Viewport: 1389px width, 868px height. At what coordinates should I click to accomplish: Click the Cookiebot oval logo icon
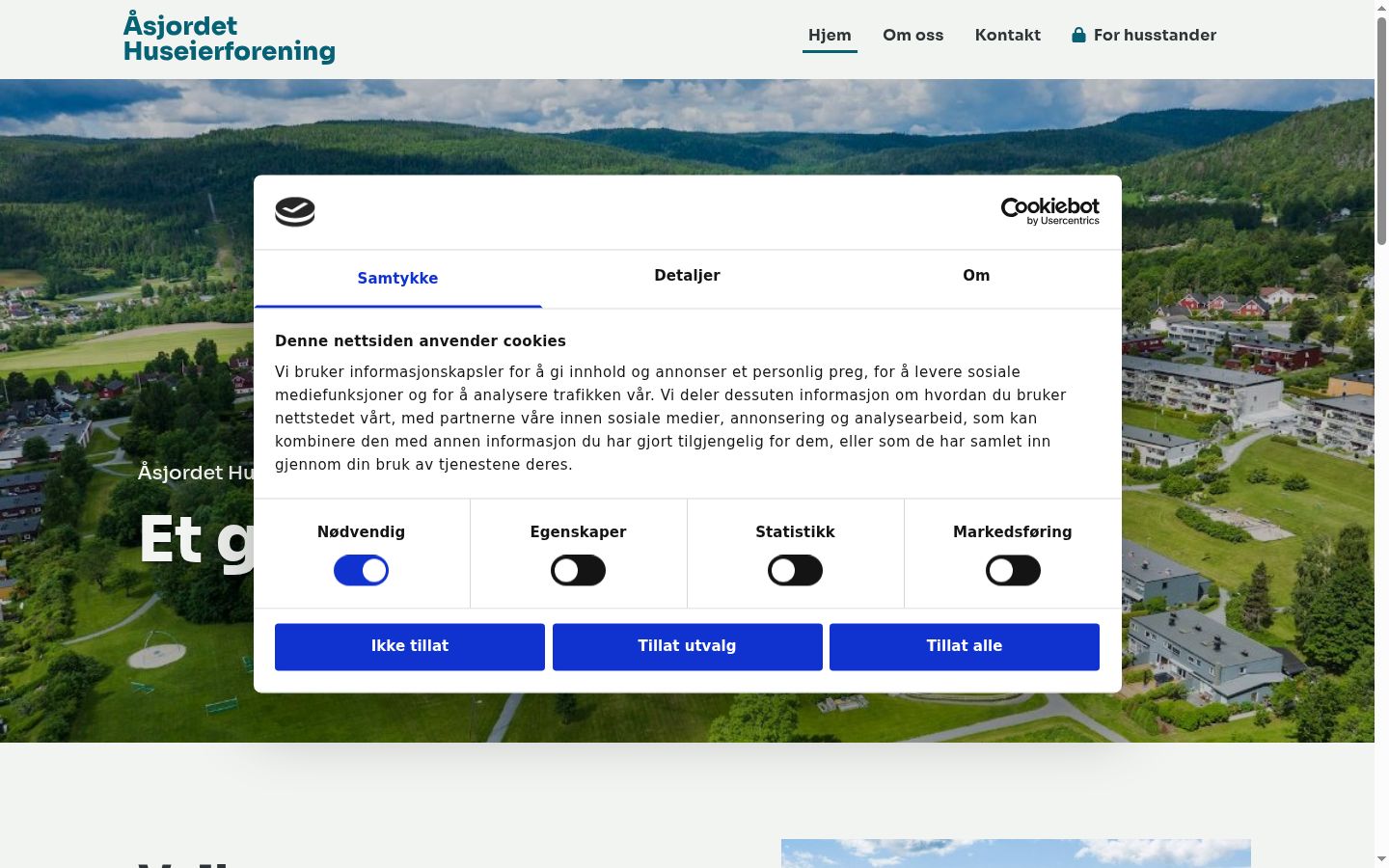pyautogui.click(x=295, y=211)
